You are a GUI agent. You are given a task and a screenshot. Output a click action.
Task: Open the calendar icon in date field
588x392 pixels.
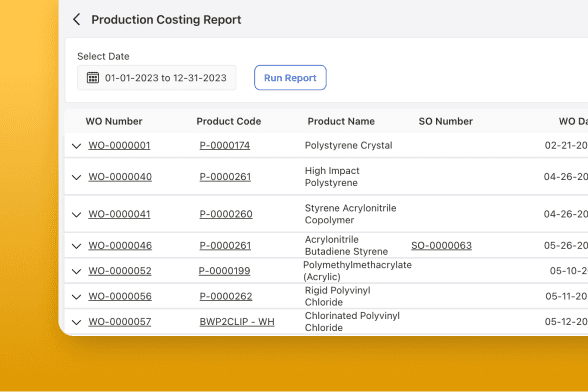coord(93,78)
